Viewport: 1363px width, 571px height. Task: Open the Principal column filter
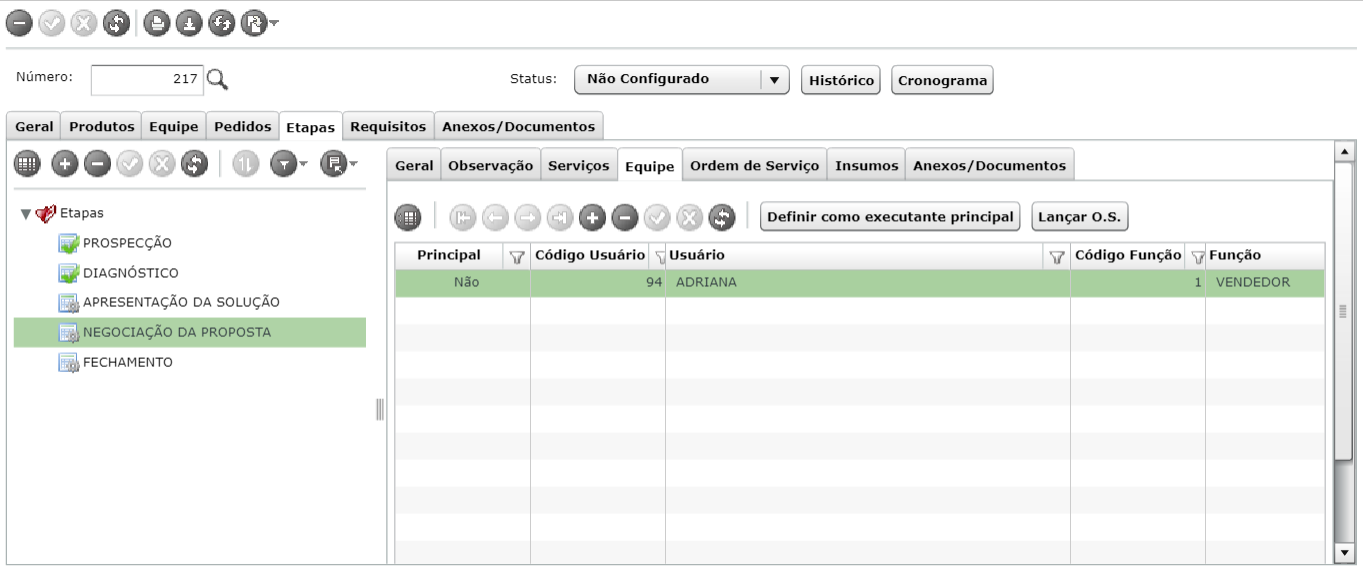517,257
